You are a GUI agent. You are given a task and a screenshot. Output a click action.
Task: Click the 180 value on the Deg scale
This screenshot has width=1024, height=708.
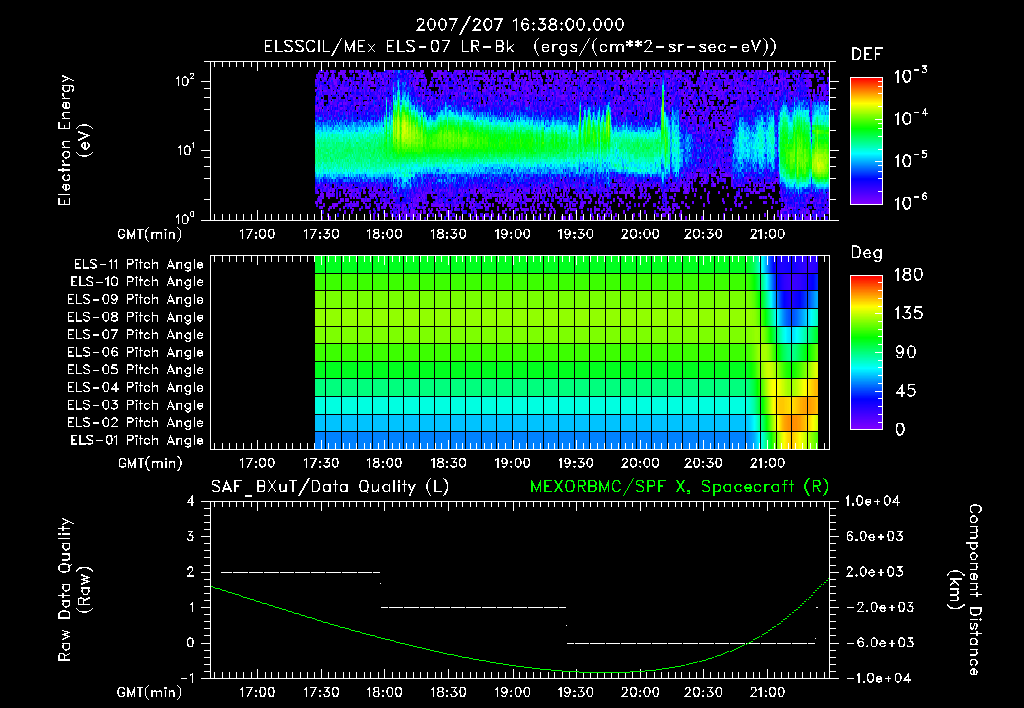coord(908,275)
